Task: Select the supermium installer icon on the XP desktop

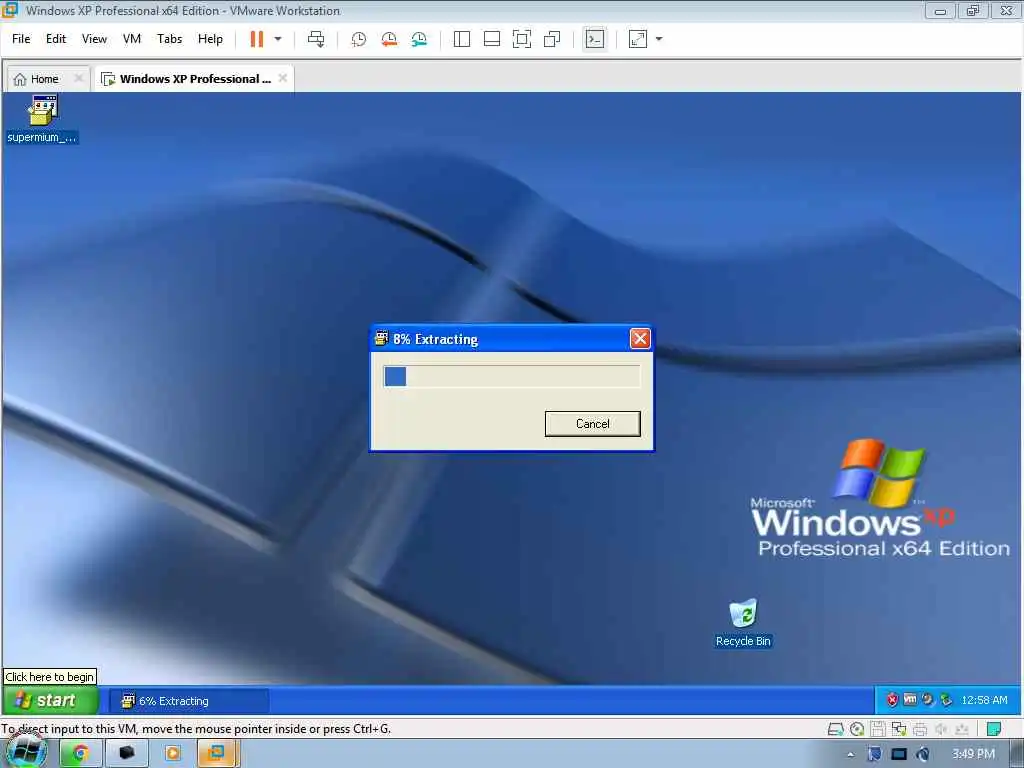Action: pos(42,119)
